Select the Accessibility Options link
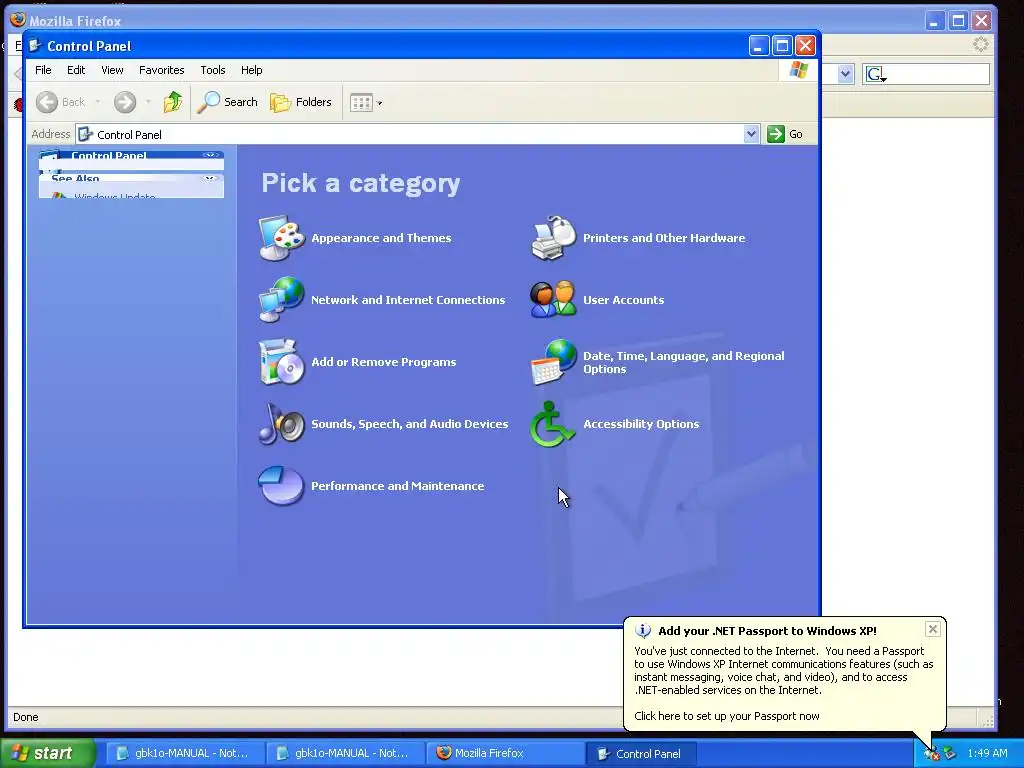 641,424
